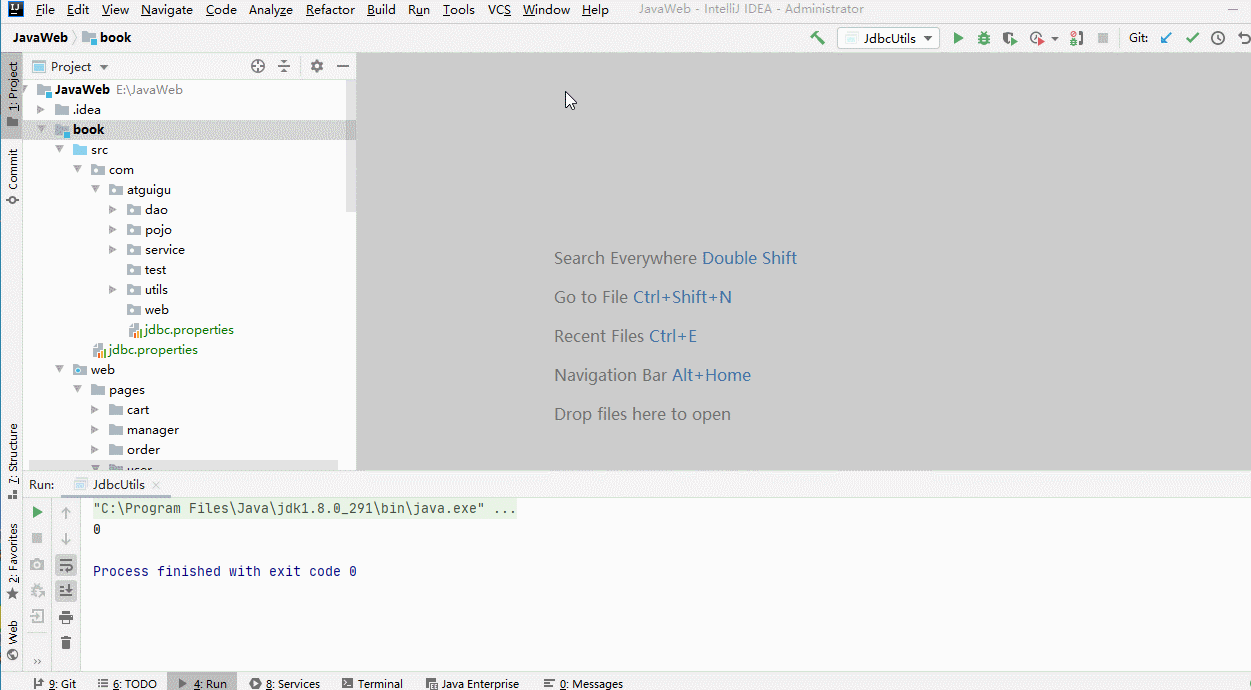
Task: Show more Run panel actions chevrons
Action: click(37, 661)
